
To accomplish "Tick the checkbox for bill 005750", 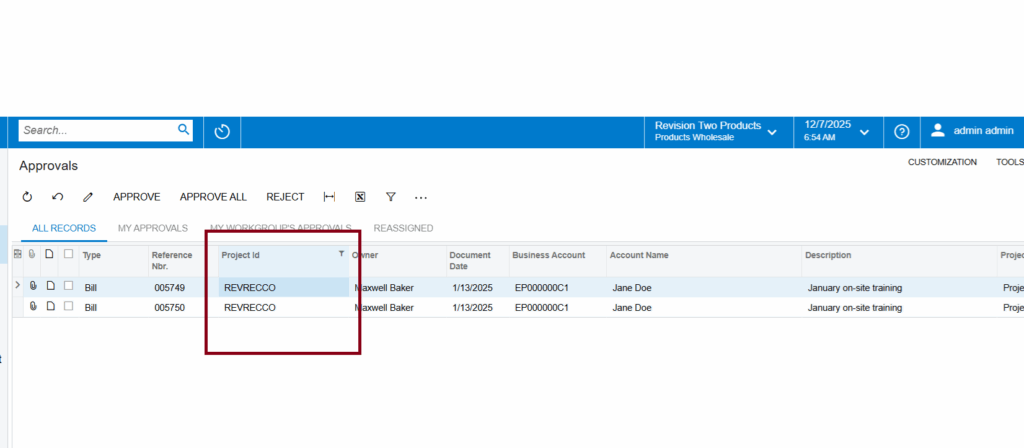I will click(68, 307).
